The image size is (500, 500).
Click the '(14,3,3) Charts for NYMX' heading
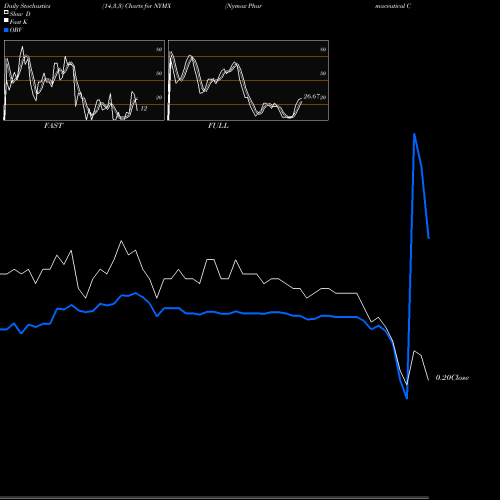click(137, 6)
